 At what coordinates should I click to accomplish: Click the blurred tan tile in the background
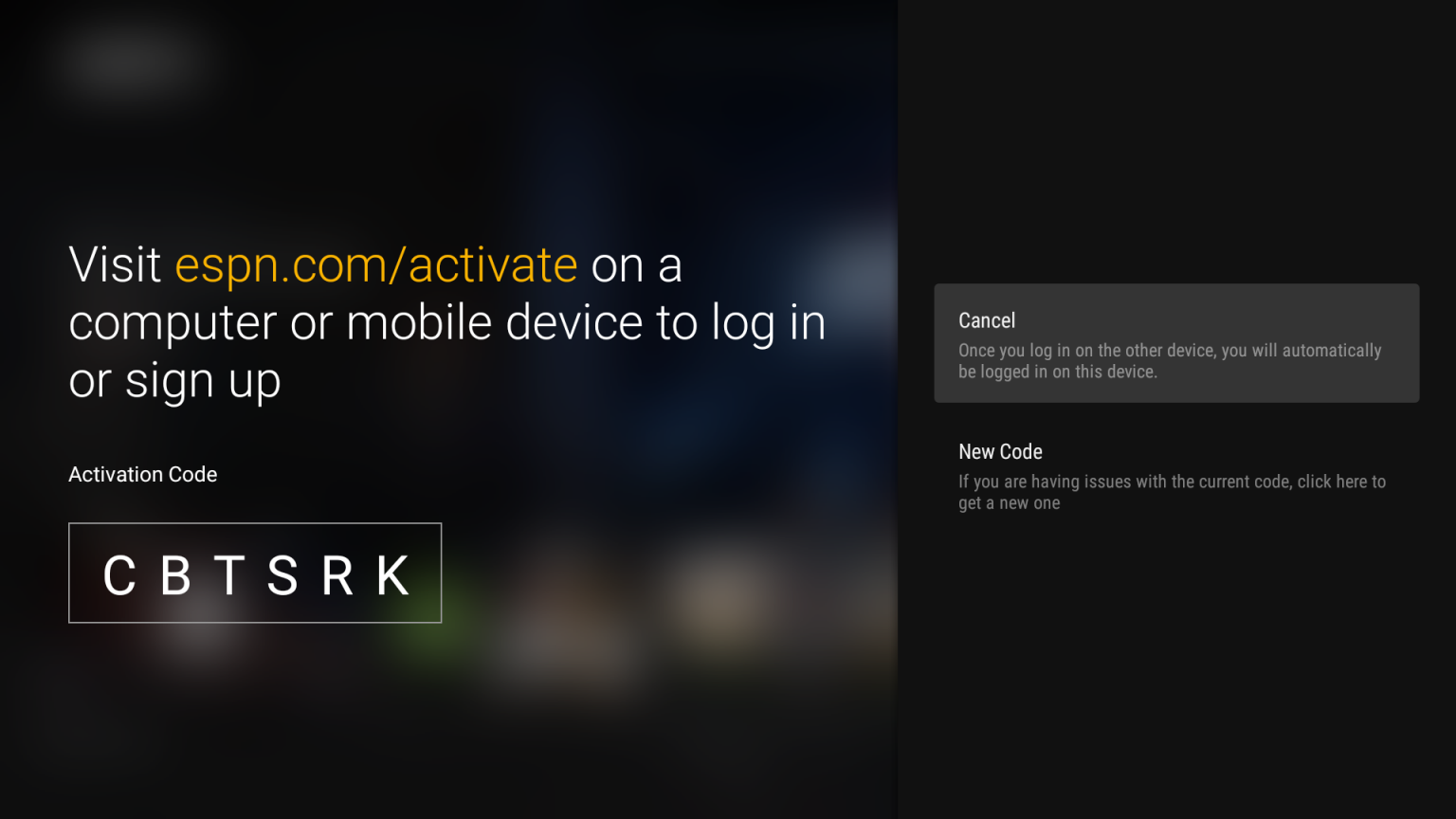(722, 599)
